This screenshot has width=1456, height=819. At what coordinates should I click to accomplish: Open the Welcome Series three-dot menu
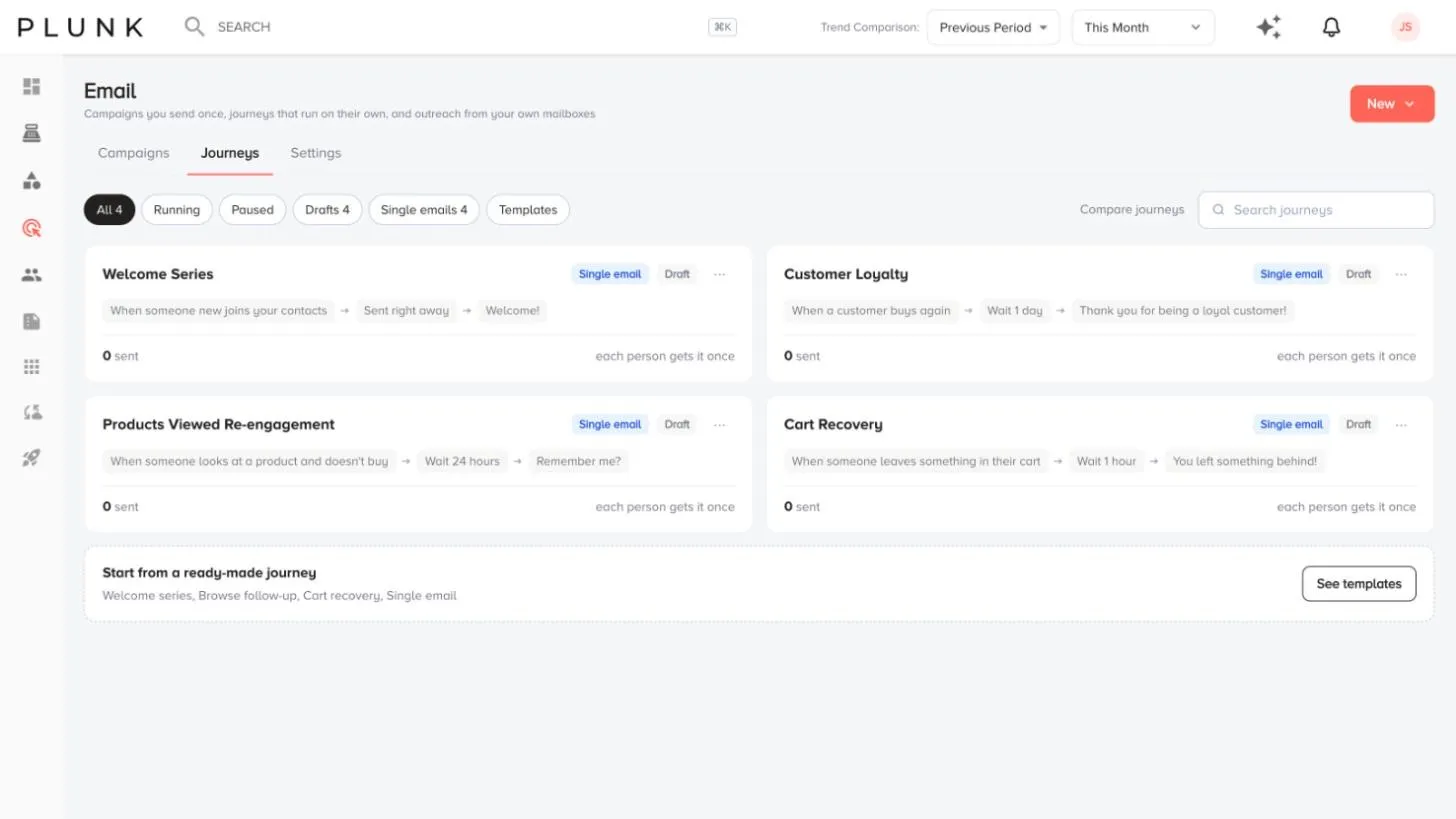pyautogui.click(x=720, y=274)
